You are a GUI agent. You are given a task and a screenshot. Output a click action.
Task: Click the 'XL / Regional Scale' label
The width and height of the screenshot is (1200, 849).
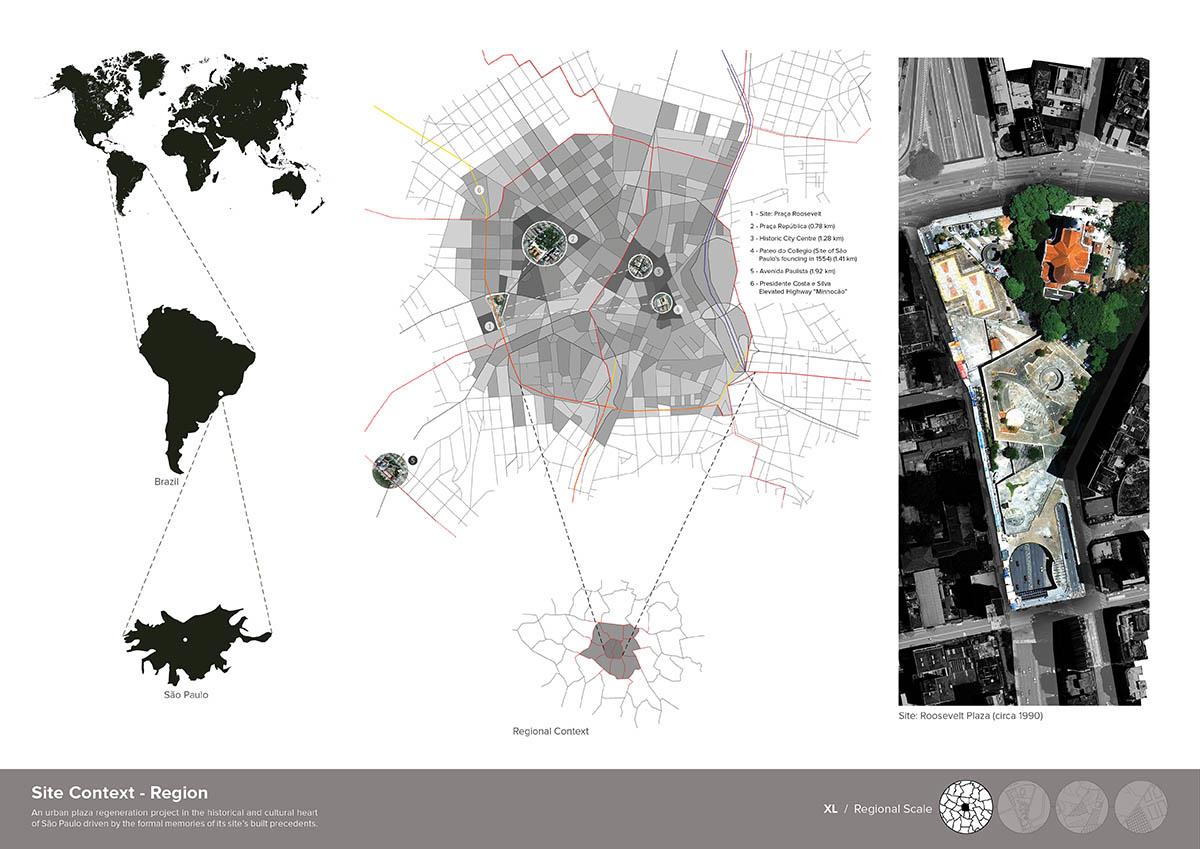tap(876, 809)
